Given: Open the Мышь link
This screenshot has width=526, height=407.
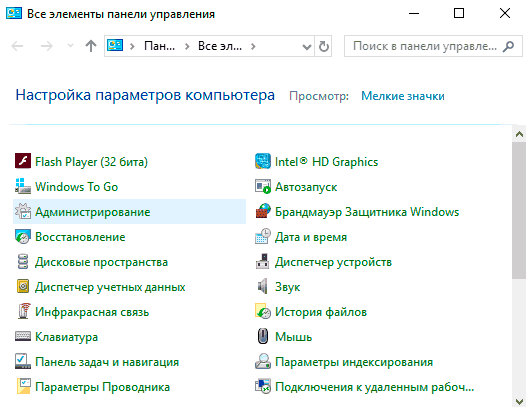Looking at the screenshot, I should (294, 337).
